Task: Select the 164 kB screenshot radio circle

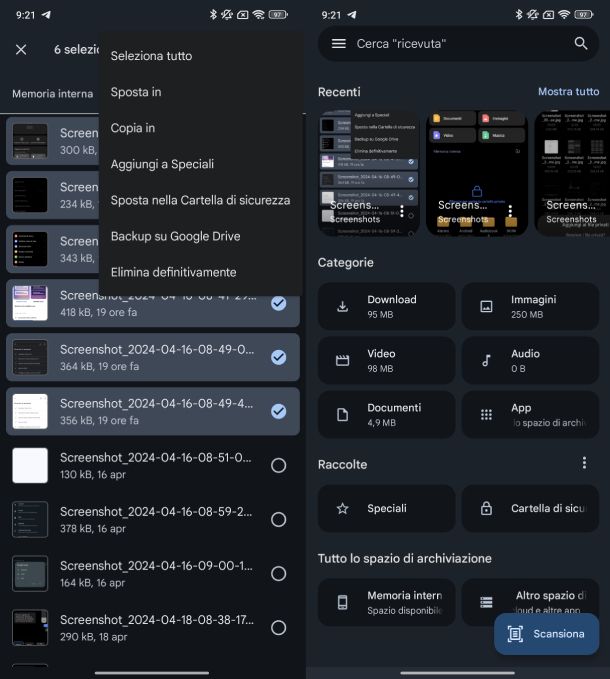Action: [278, 574]
